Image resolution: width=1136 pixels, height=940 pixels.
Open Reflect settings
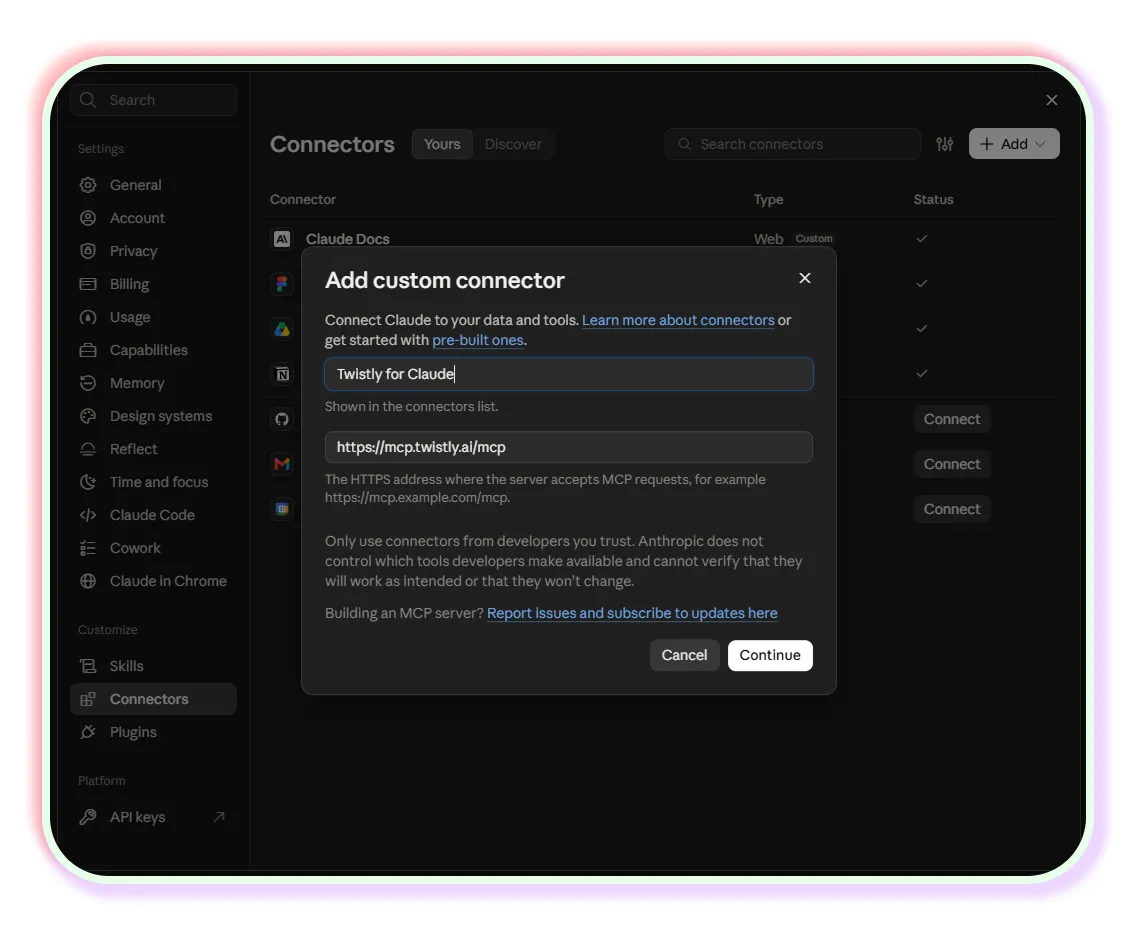[153, 449]
